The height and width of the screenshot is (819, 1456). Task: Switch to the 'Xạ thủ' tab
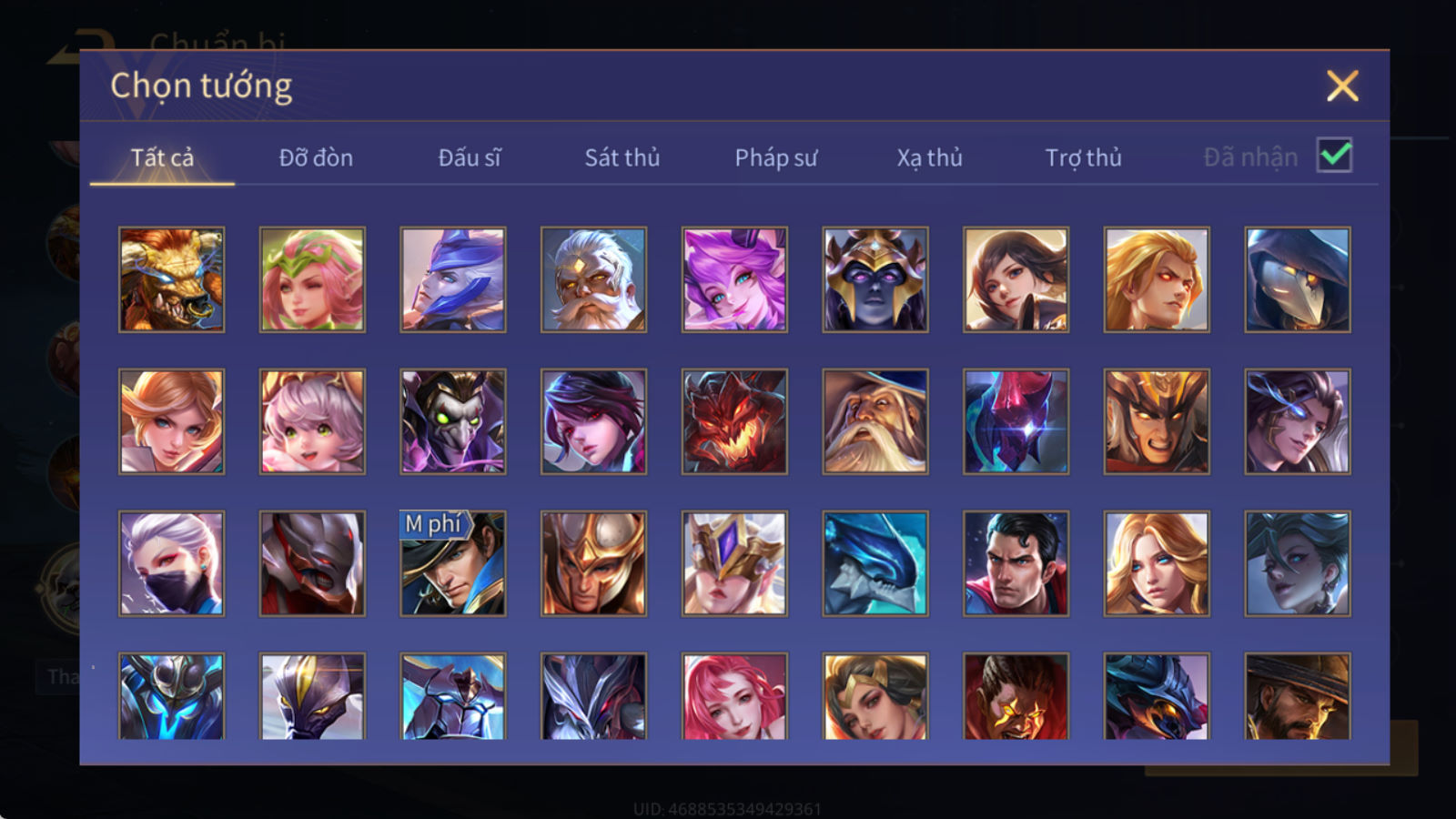click(929, 157)
